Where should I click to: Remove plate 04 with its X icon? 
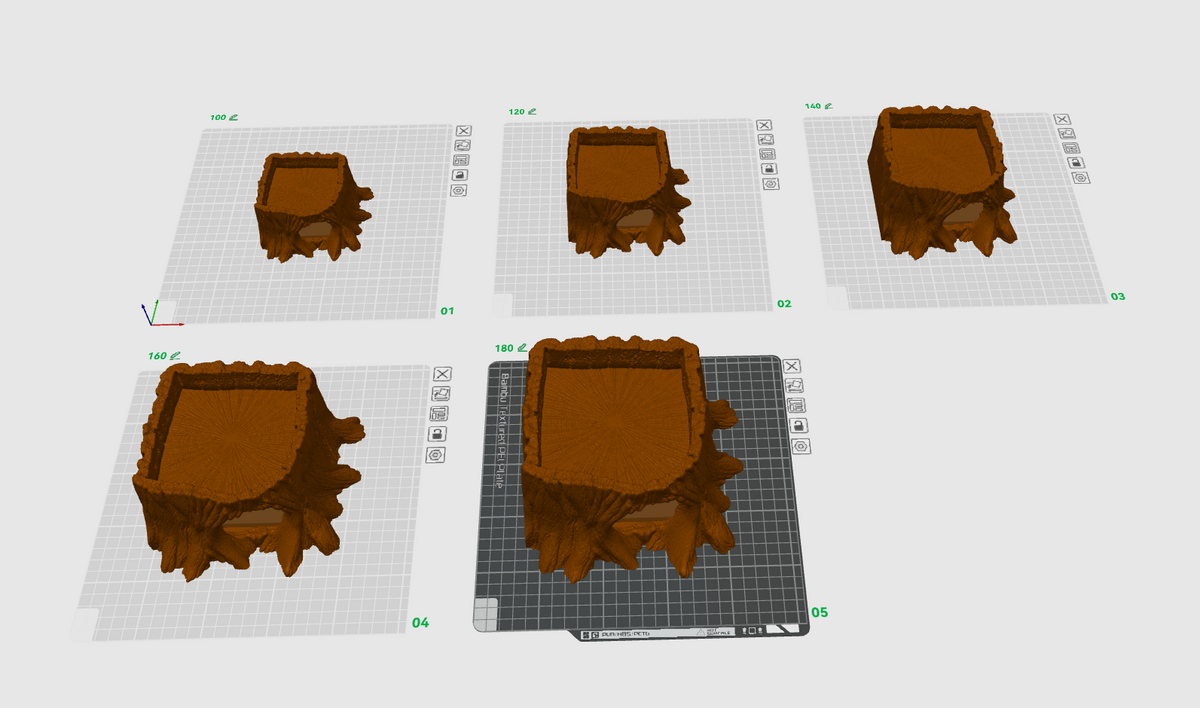pos(443,373)
